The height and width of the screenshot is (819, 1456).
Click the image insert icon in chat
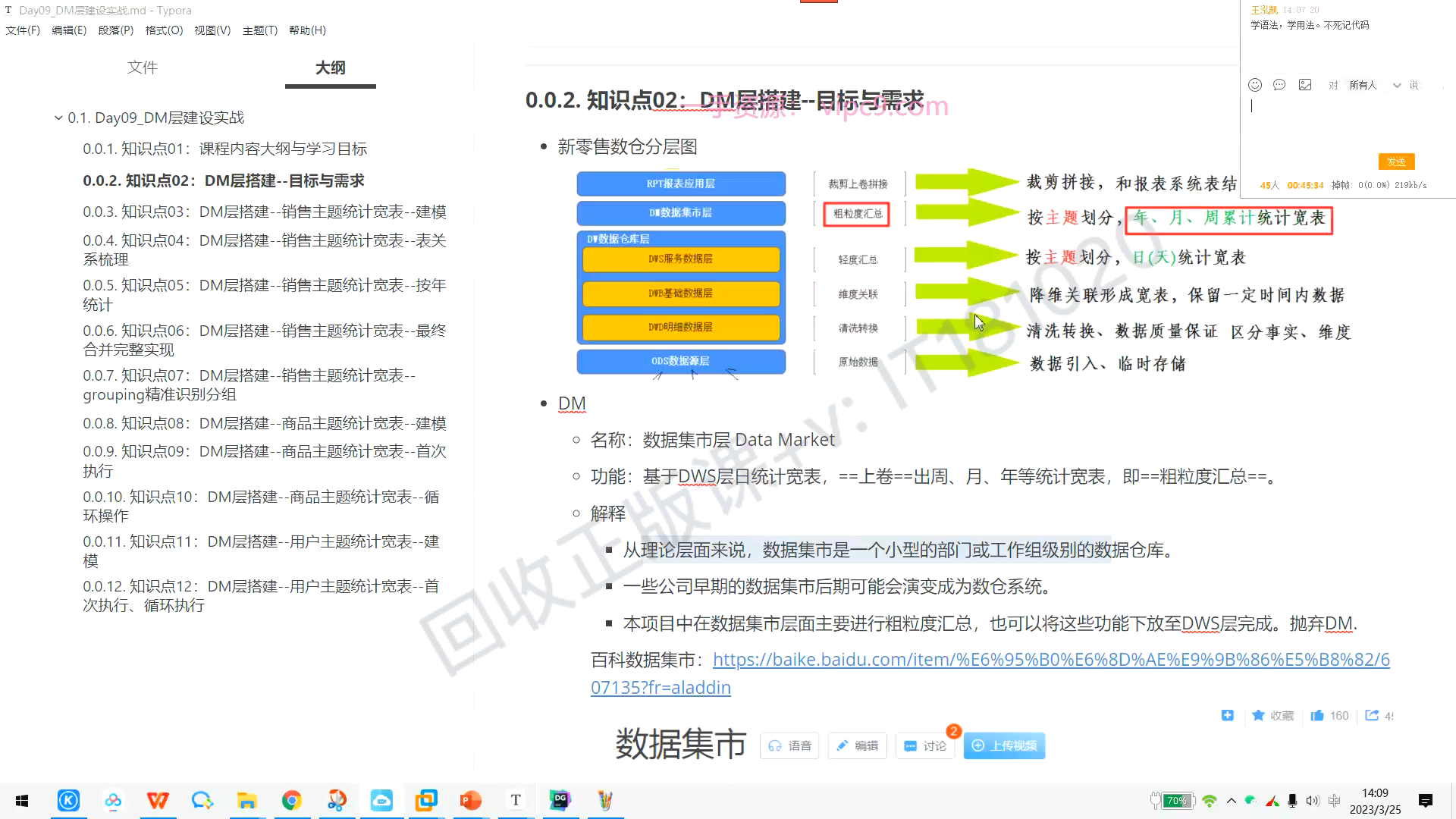[x=1305, y=85]
